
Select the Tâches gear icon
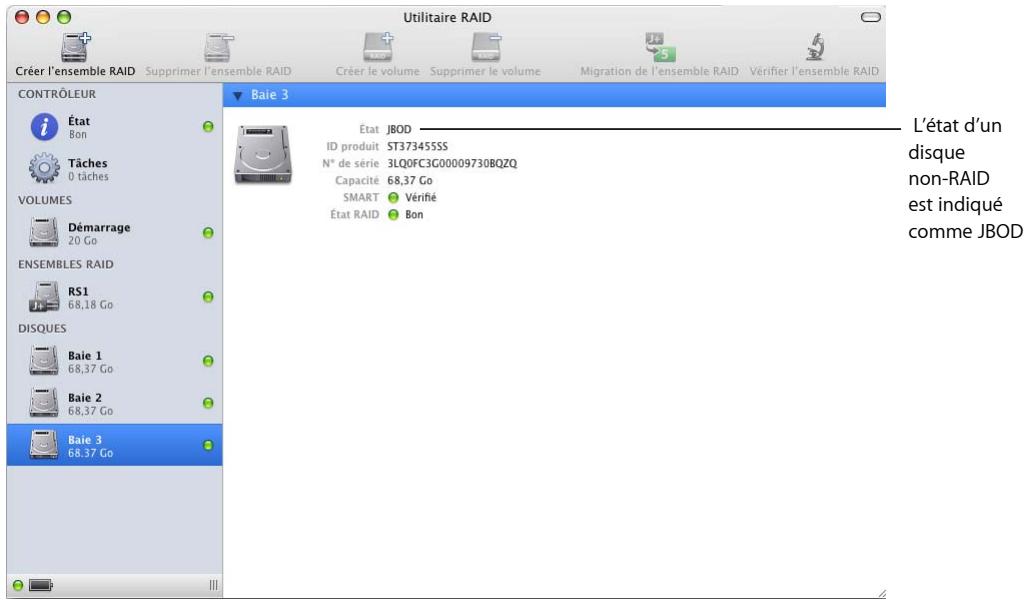point(45,169)
